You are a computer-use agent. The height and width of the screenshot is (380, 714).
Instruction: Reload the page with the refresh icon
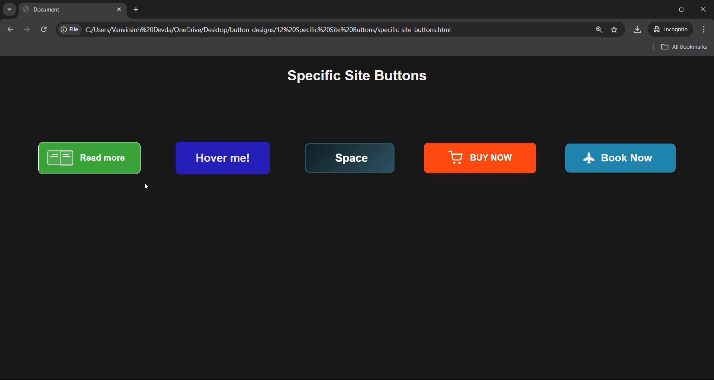coord(44,29)
